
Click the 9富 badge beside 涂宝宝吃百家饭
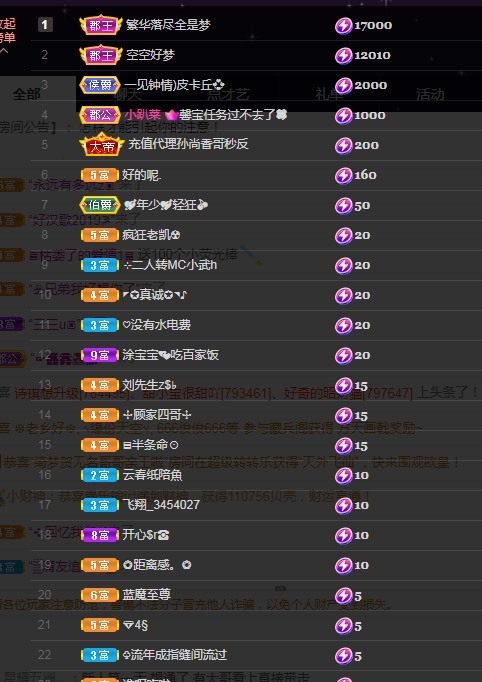(100, 355)
